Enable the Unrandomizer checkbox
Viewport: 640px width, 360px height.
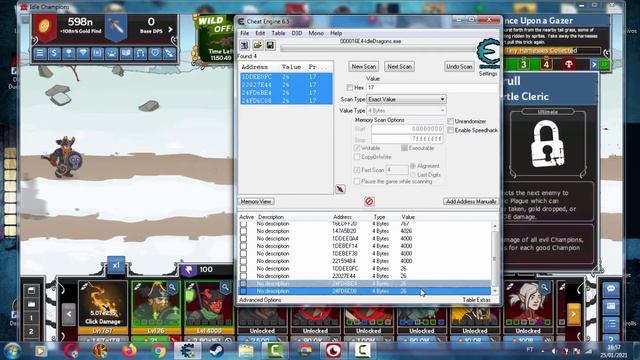451,121
